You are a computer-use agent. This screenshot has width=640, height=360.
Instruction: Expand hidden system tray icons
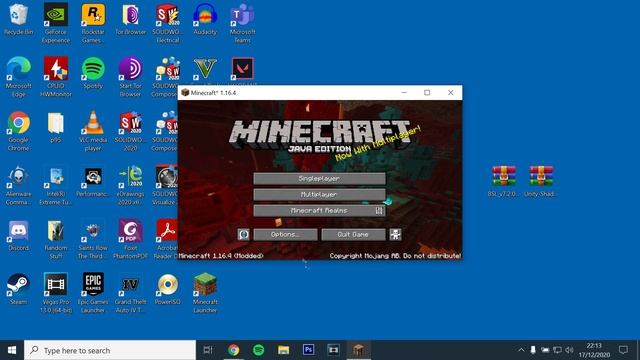click(x=521, y=350)
